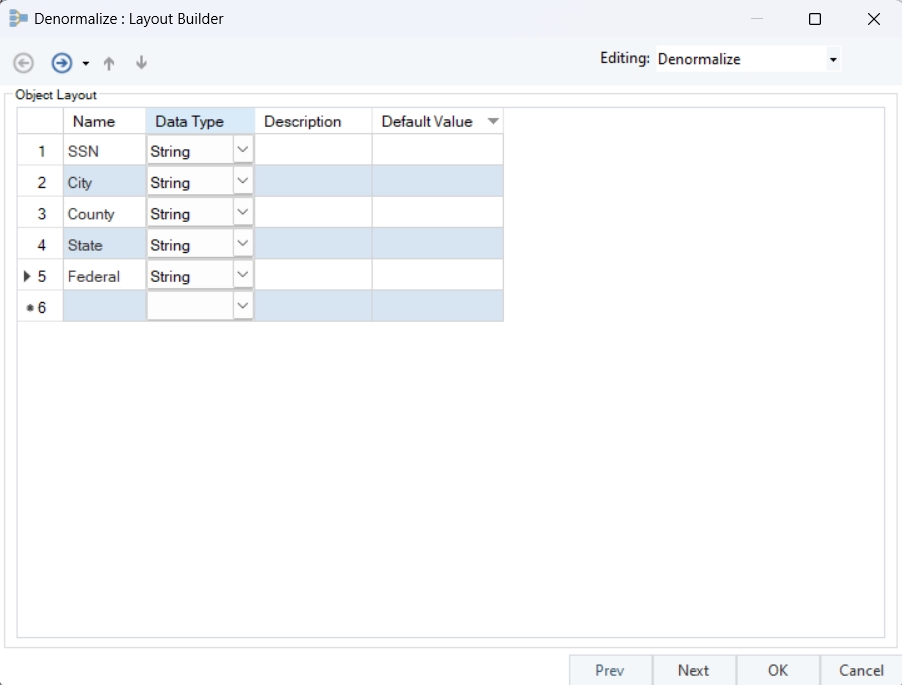The height and width of the screenshot is (685, 902).
Task: Open the forward arrow's small dropdown caret
Action: pyautogui.click(x=86, y=64)
